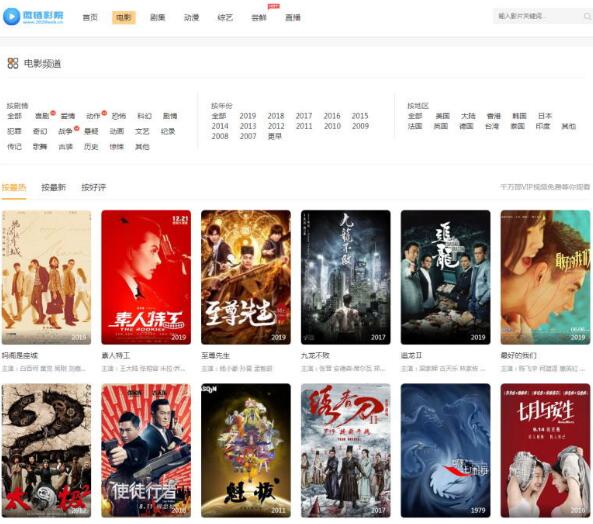
Task: Filter genre by 历史
Action: click(91, 146)
